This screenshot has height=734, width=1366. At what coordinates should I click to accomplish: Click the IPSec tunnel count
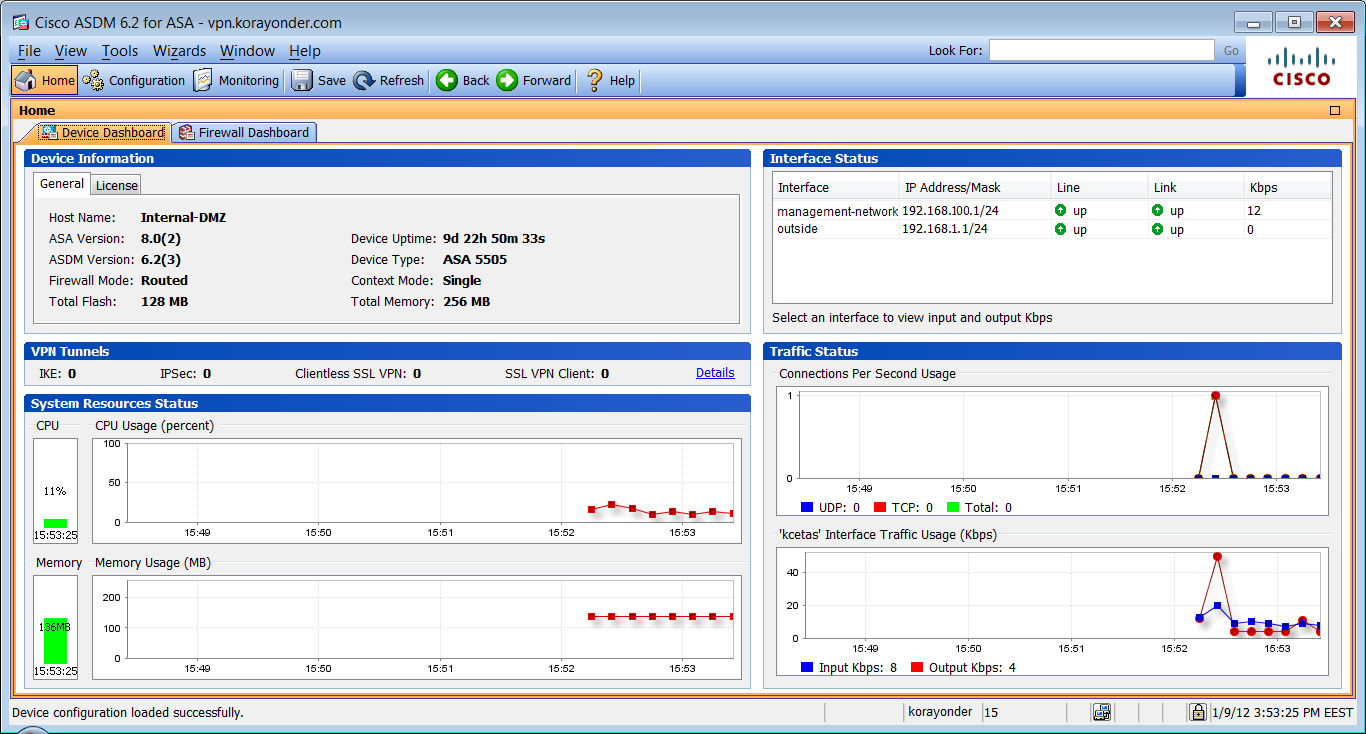(207, 373)
